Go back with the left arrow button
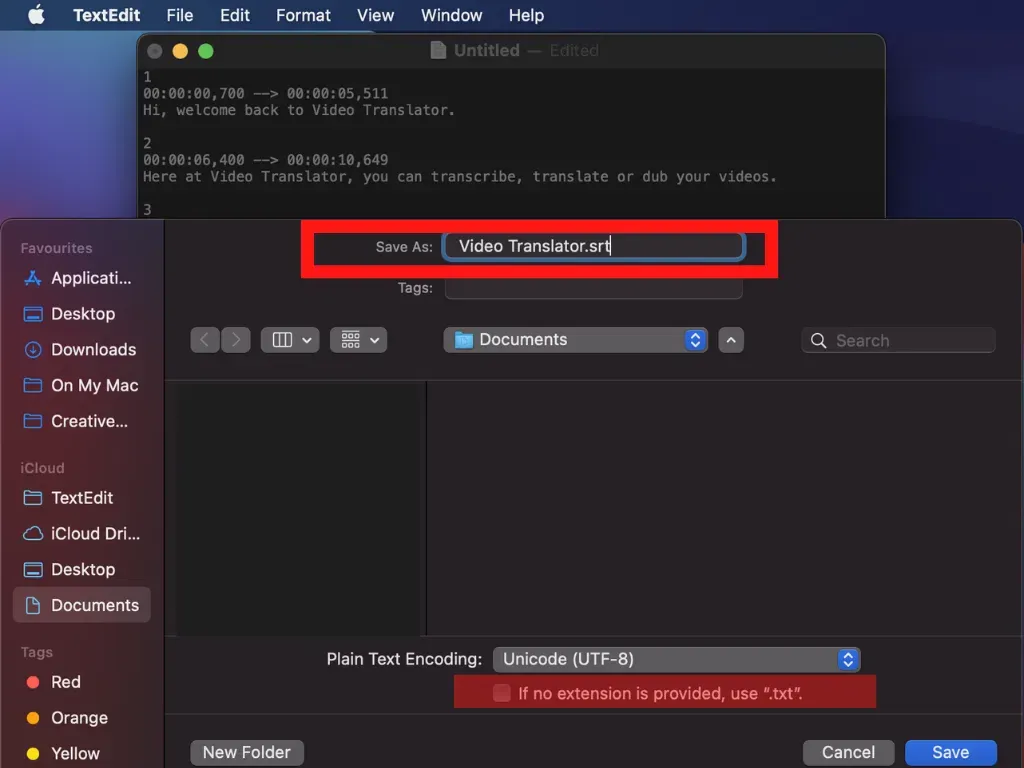1024x768 pixels. 205,340
